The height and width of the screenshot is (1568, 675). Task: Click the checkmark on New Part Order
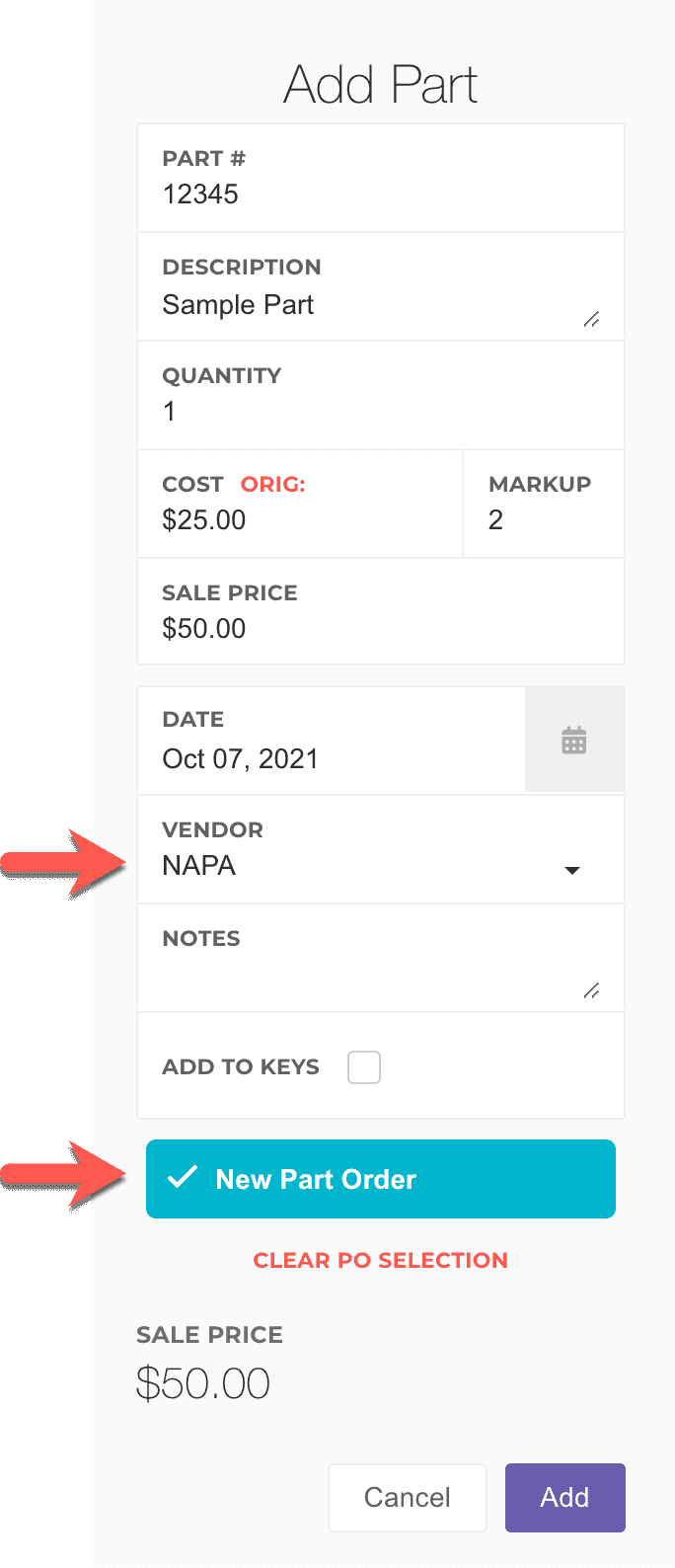pos(183,1178)
